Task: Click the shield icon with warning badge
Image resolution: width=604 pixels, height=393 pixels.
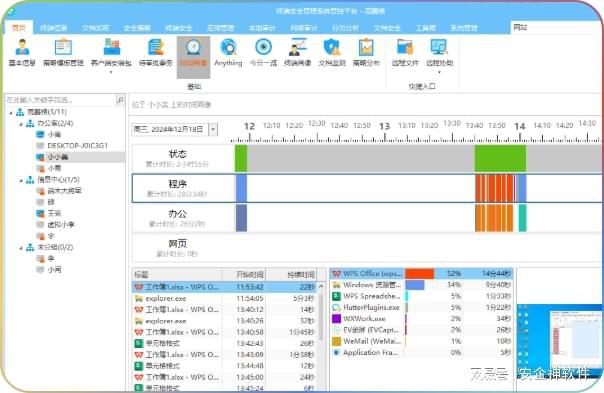Action: (332, 47)
